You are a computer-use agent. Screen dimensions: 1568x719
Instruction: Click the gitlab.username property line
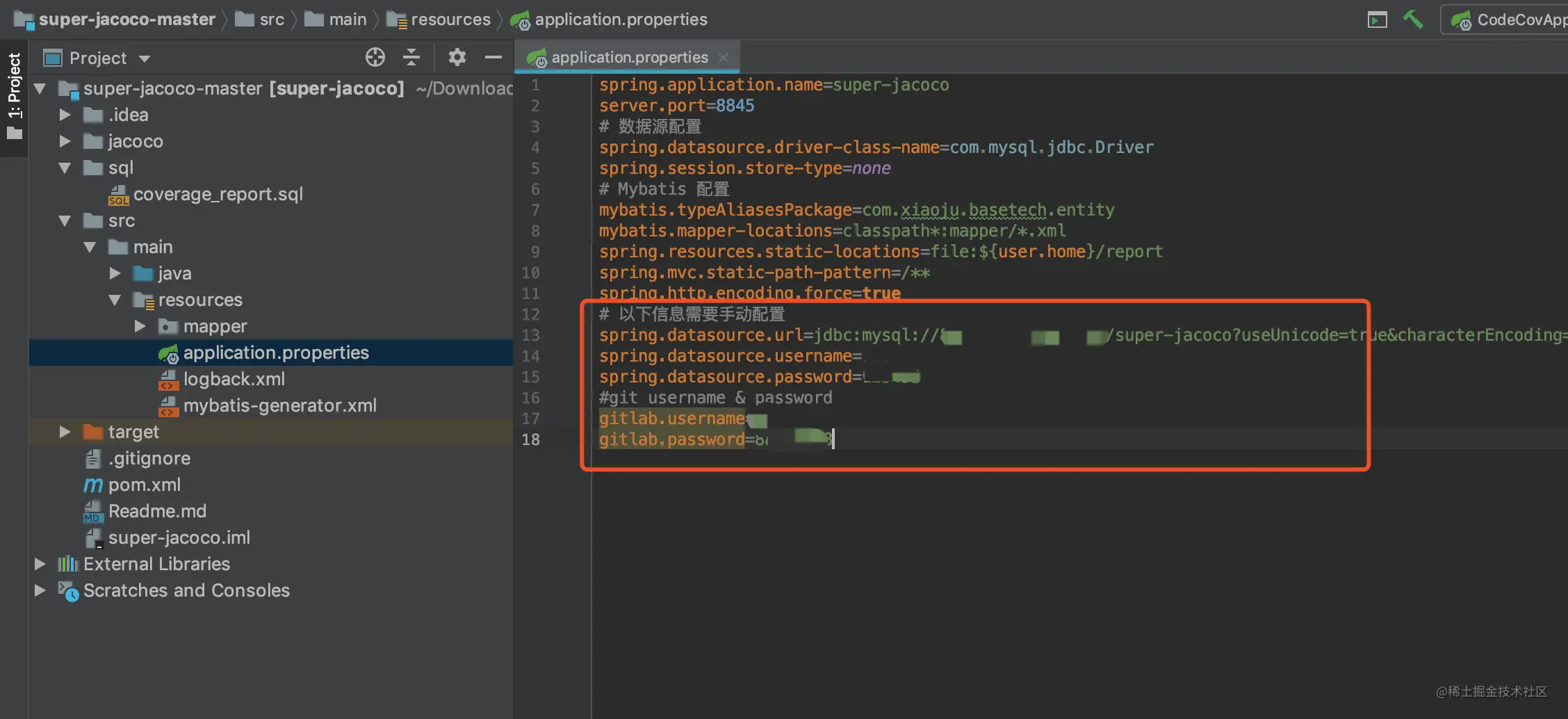point(683,419)
